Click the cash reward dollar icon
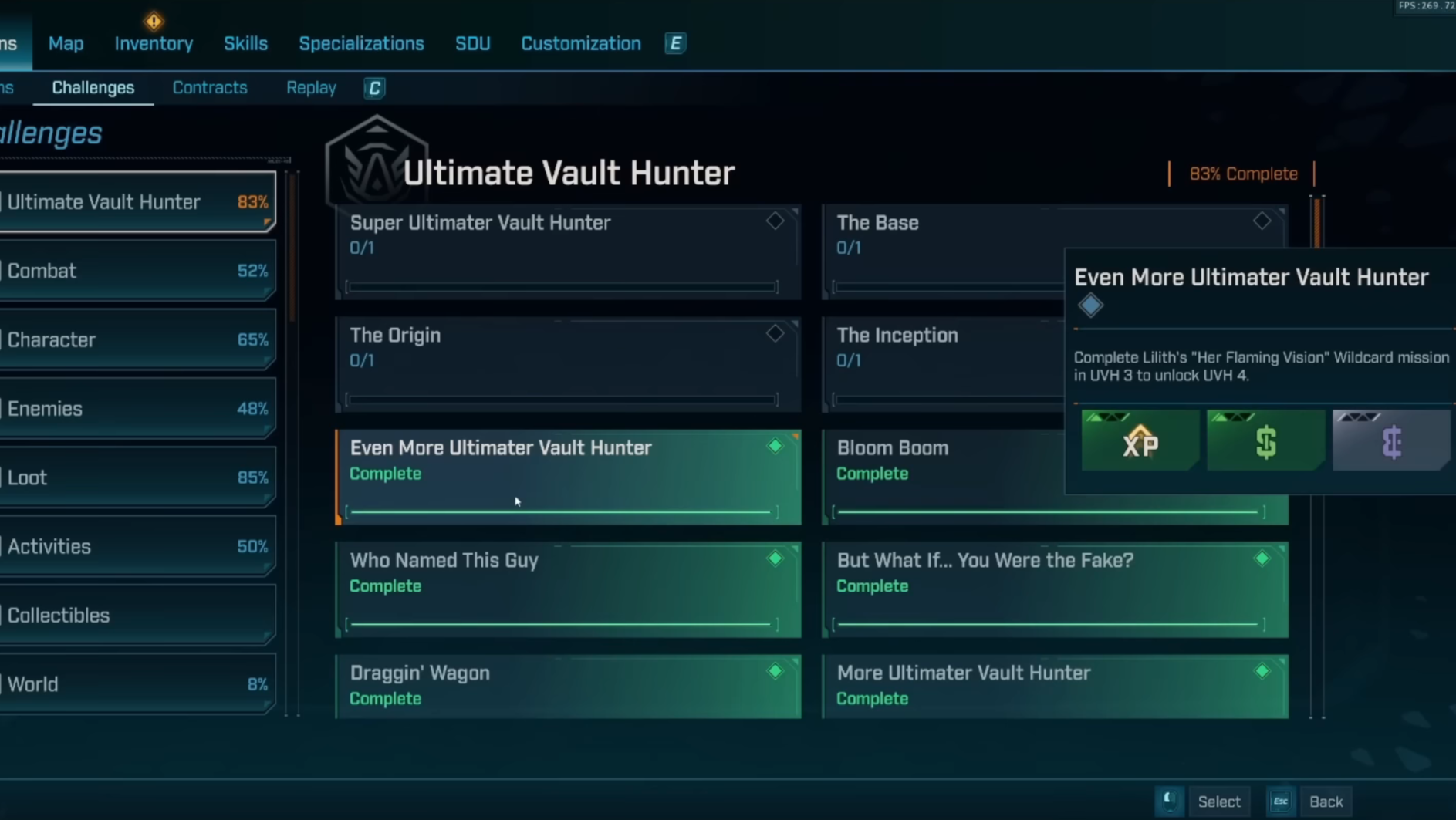 pos(1265,441)
